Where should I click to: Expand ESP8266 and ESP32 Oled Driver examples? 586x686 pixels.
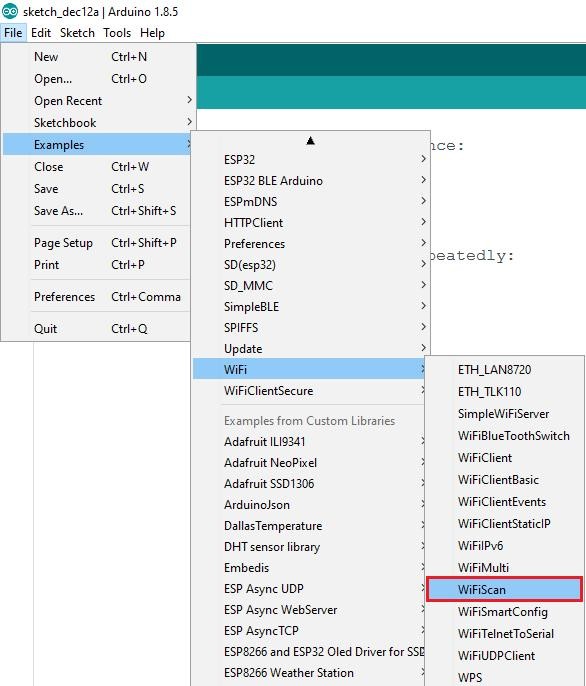coord(309,651)
